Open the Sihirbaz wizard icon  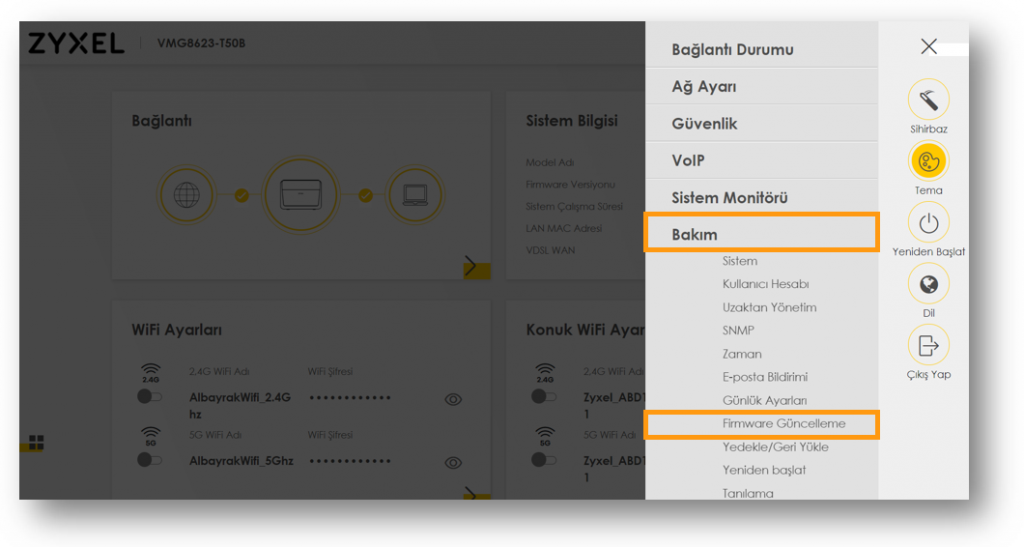click(928, 100)
